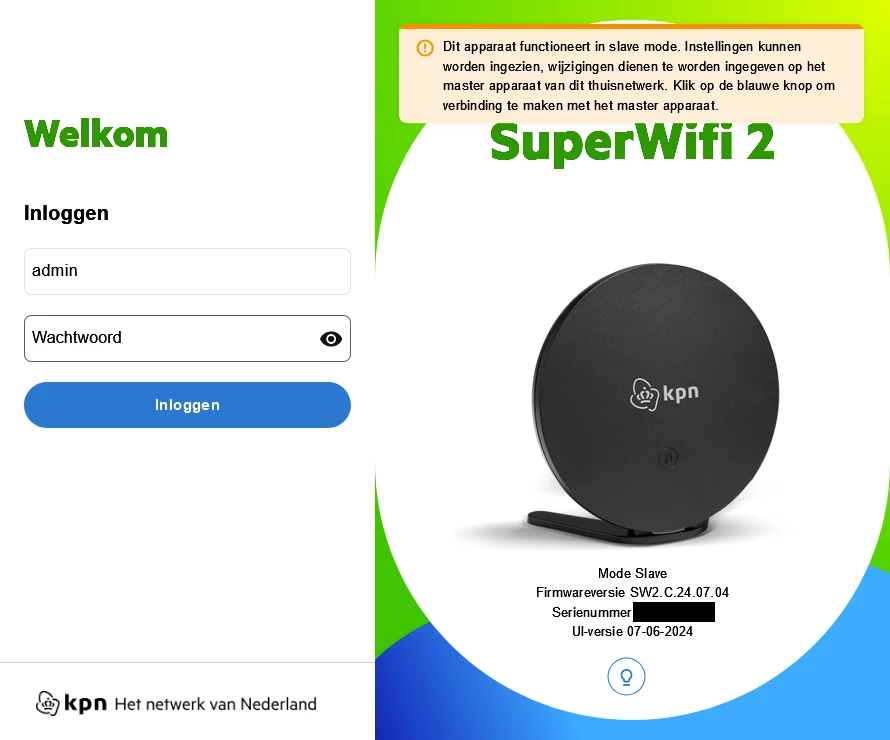890x740 pixels.
Task: Click the blue Inloggen button
Action: coord(187,405)
